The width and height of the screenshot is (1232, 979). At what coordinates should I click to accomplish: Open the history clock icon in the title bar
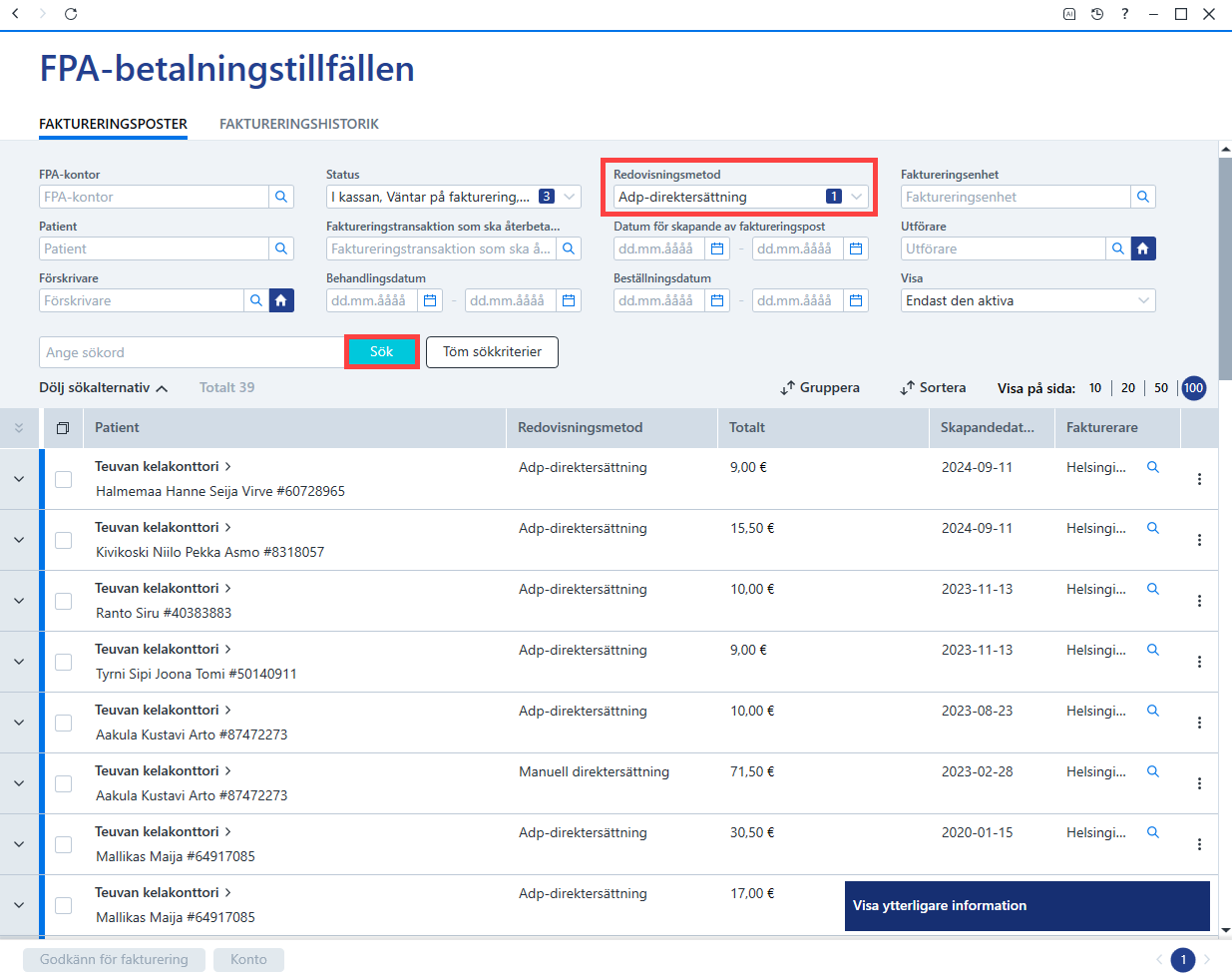pos(1097,14)
